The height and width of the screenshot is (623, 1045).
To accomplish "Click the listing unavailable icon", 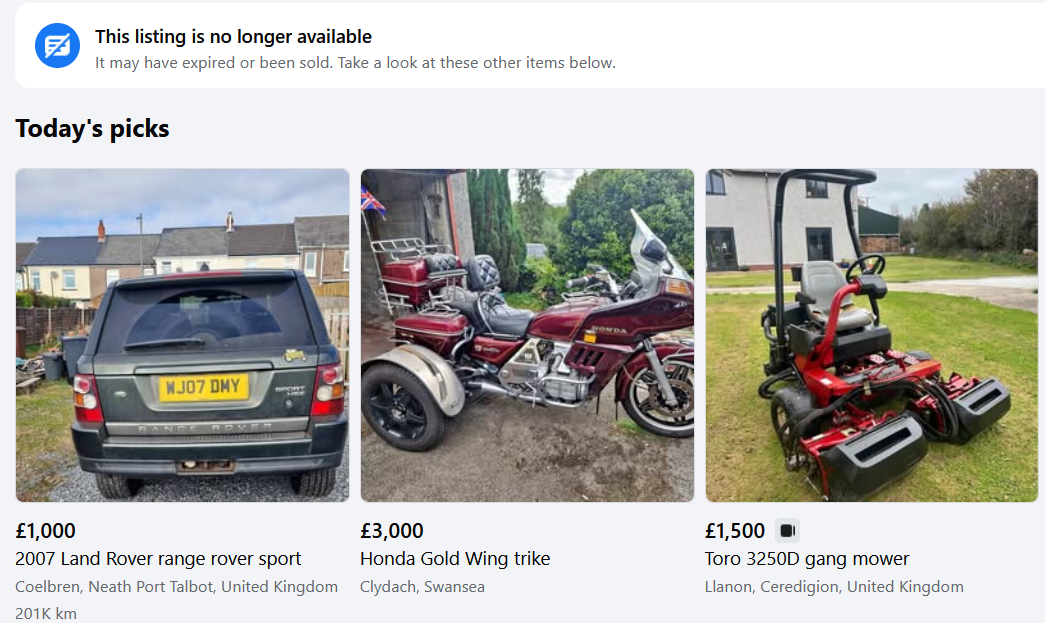I will click(x=57, y=46).
